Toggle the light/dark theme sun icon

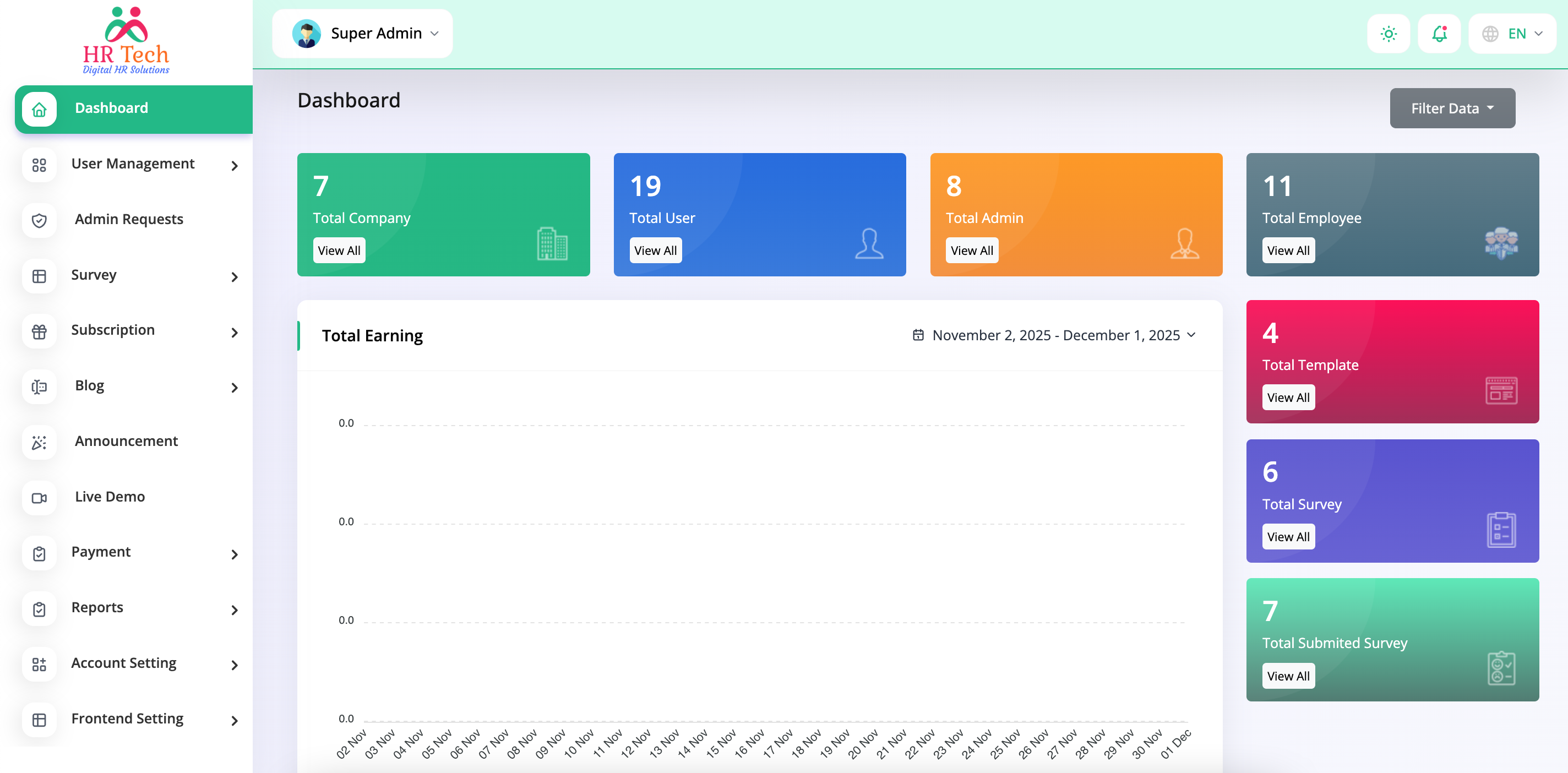pyautogui.click(x=1388, y=34)
